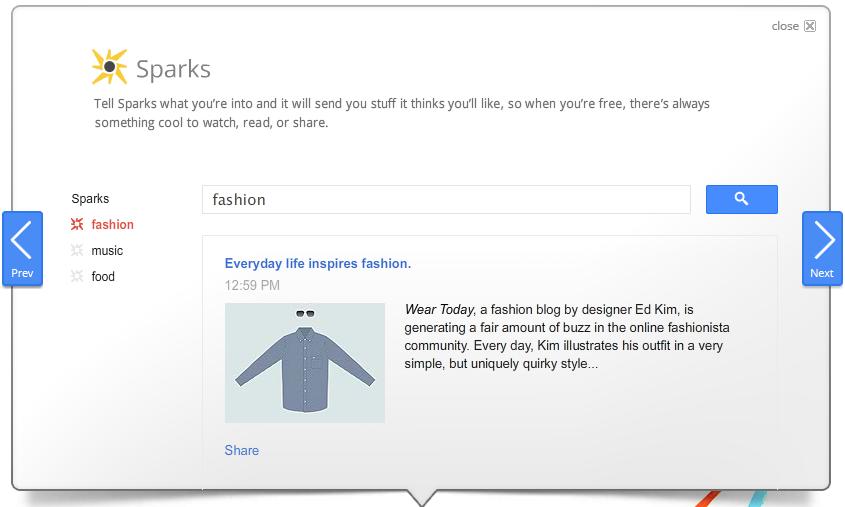The width and height of the screenshot is (845, 507).
Task: Open "Everyday life inspires fashion" article
Action: coord(317,264)
